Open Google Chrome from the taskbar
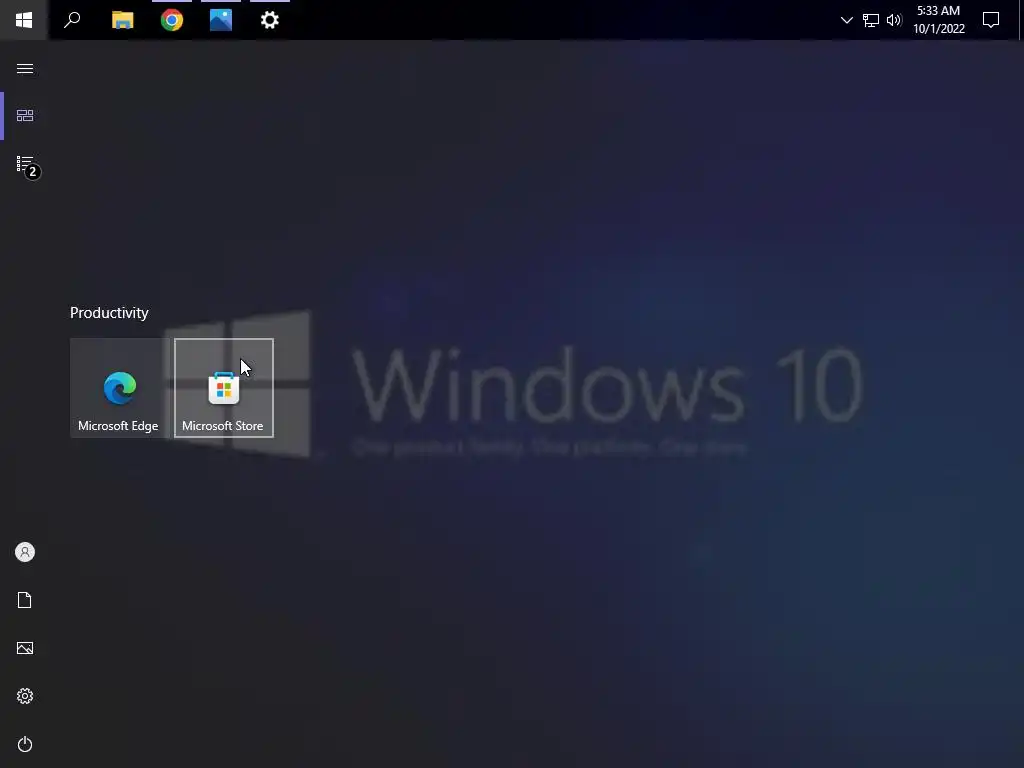This screenshot has width=1024, height=768. [172, 20]
